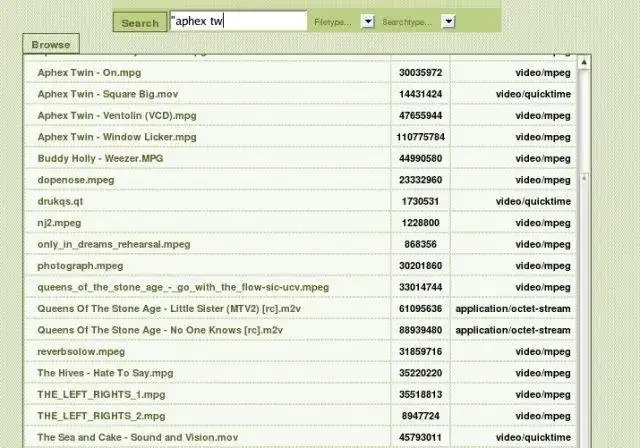Click size value 14431424
This screenshot has height=448, width=640.
click(420, 94)
